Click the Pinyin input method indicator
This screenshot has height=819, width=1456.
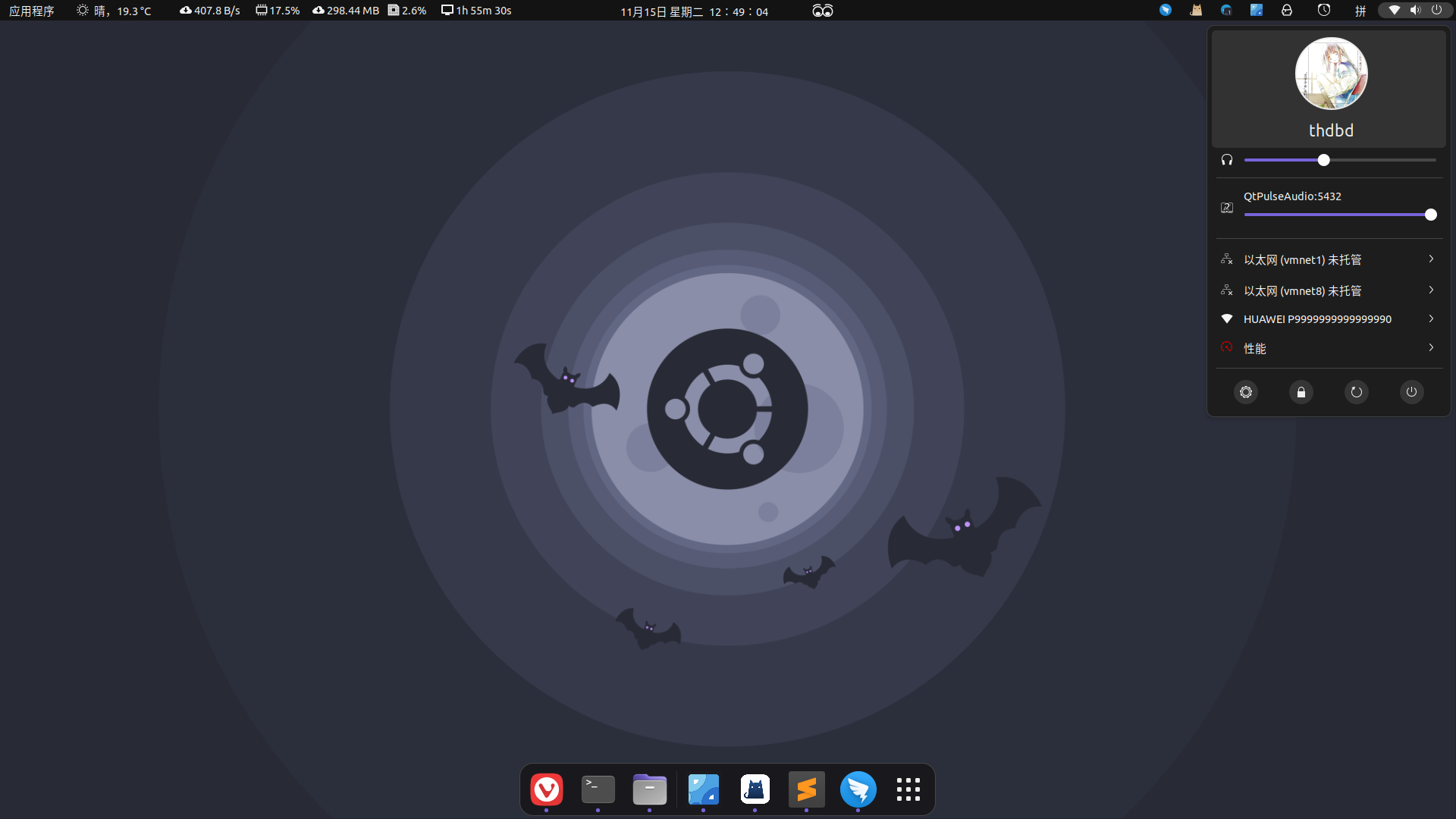click(1360, 11)
